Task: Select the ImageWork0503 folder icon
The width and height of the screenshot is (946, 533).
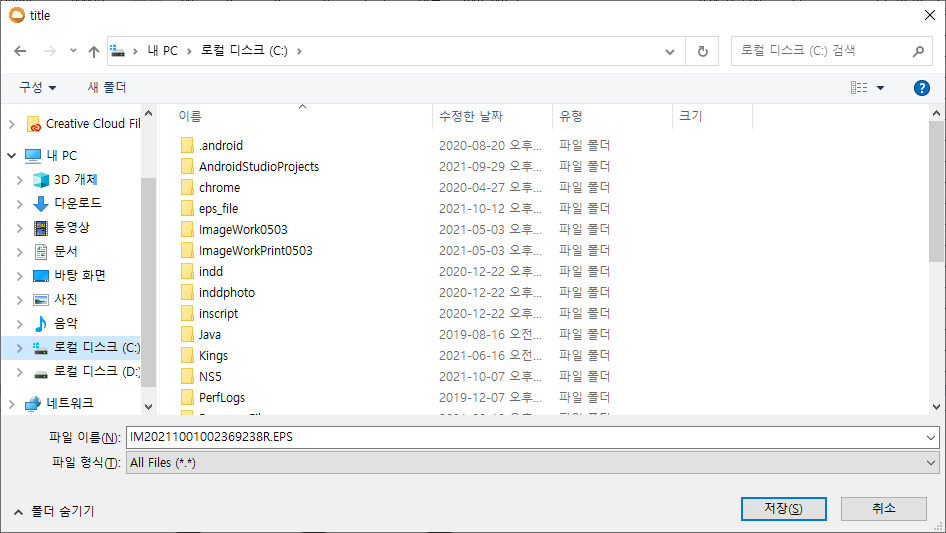Action: coord(188,229)
